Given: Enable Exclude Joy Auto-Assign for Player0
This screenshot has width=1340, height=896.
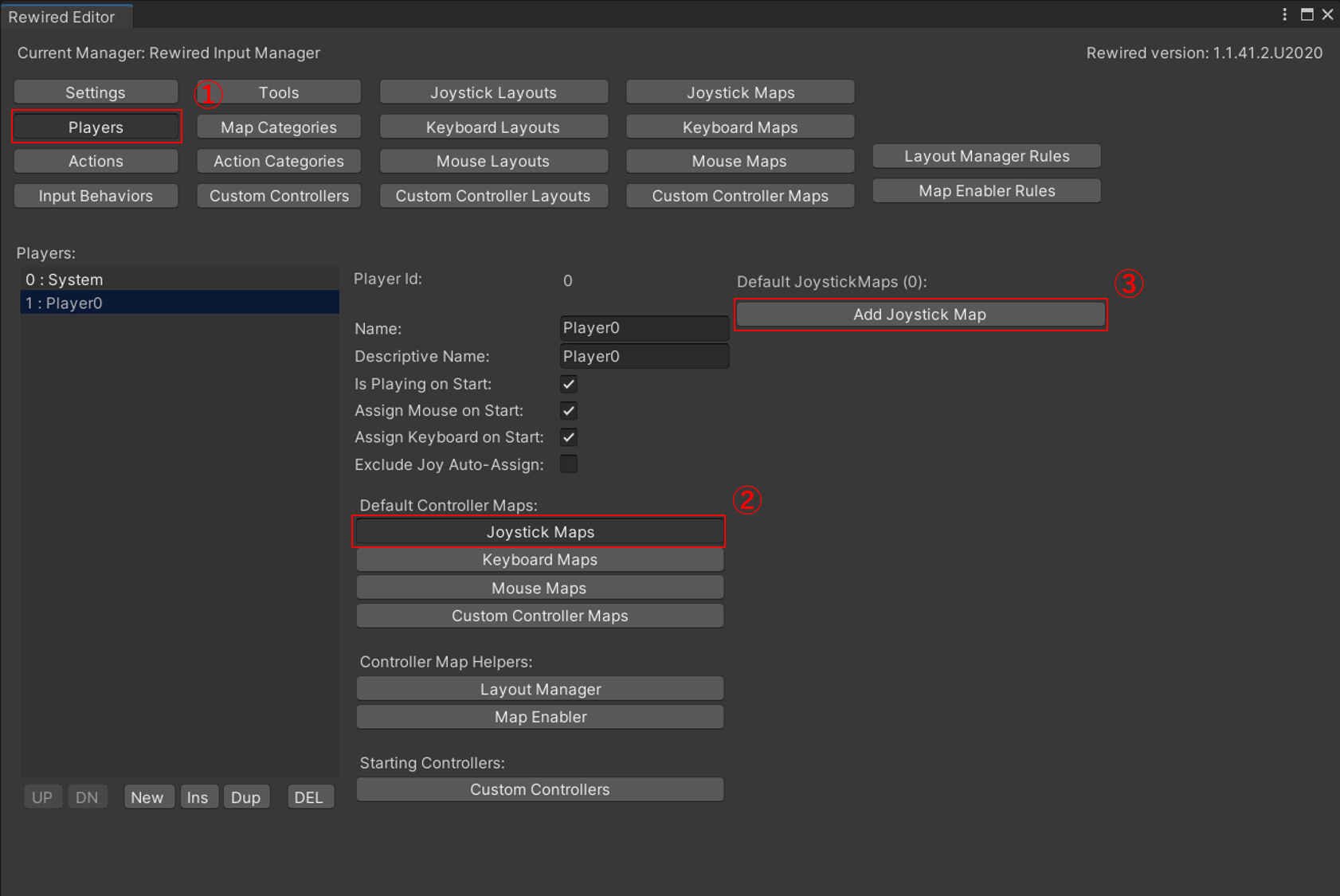Looking at the screenshot, I should point(568,464).
